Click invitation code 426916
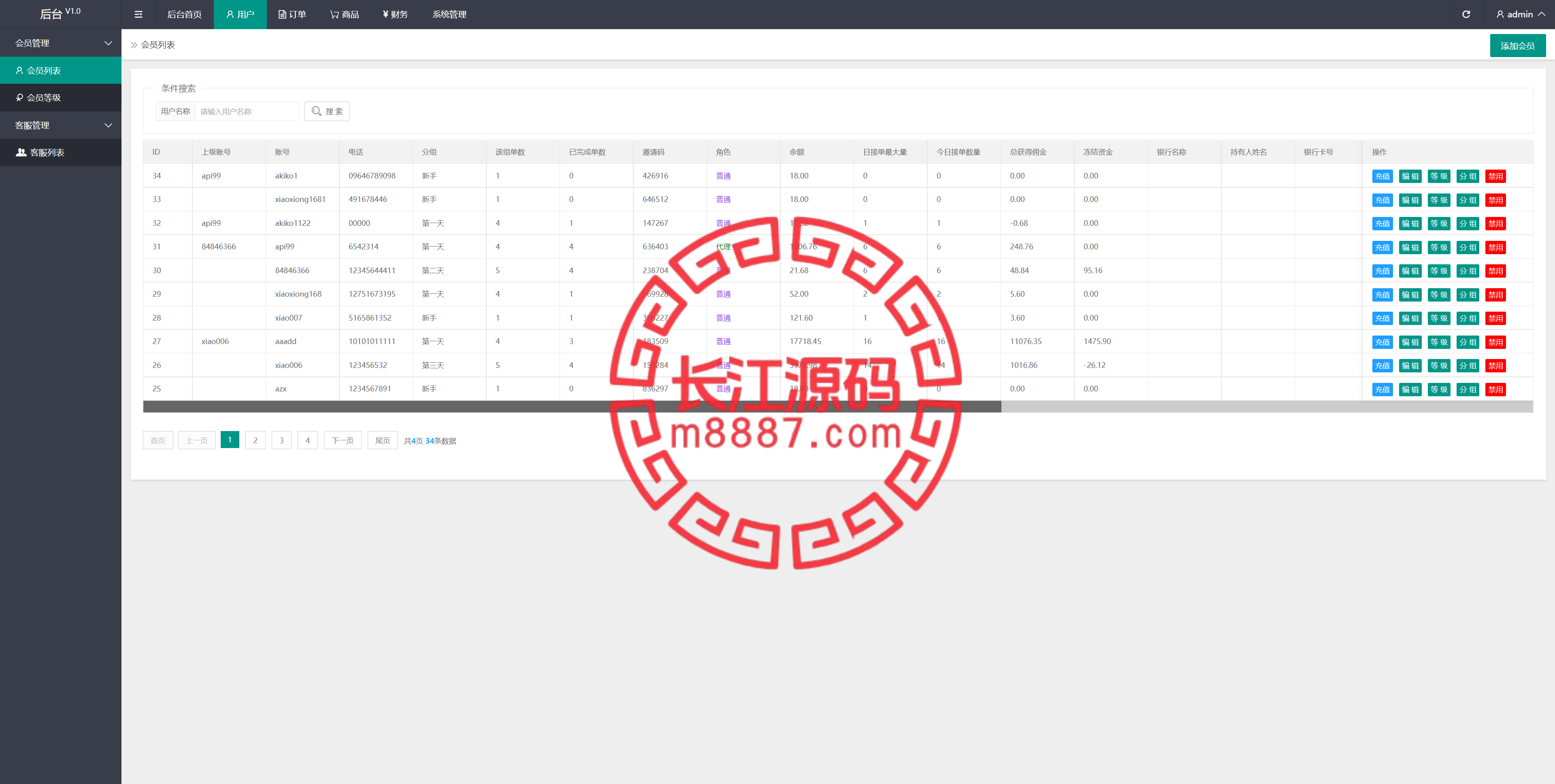Viewport: 1555px width, 784px height. point(655,176)
